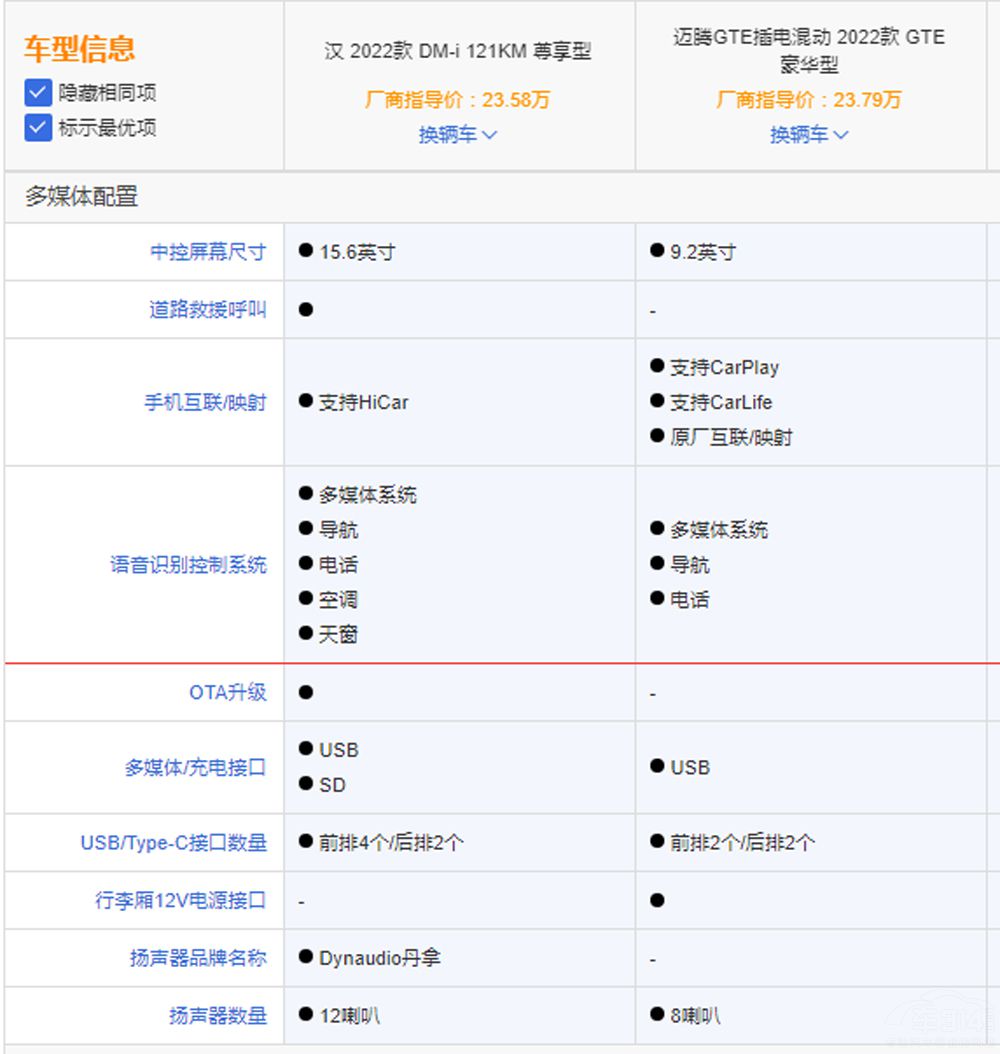This screenshot has width=1000, height=1054.
Task: Uncheck the 标示最优项 checkbox
Action: tap(38, 128)
